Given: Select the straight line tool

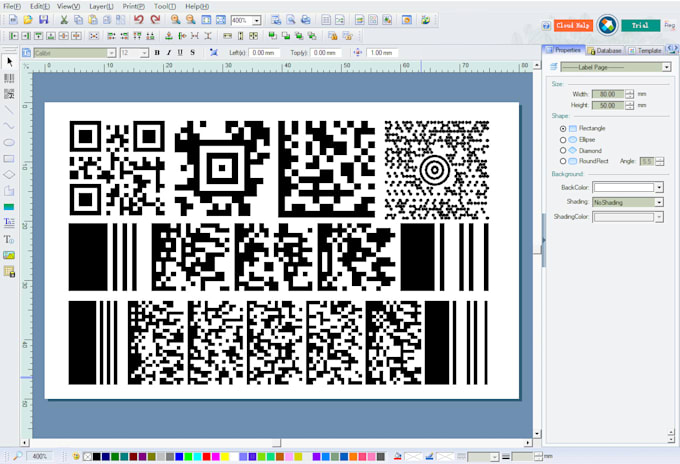Looking at the screenshot, I should click(9, 110).
